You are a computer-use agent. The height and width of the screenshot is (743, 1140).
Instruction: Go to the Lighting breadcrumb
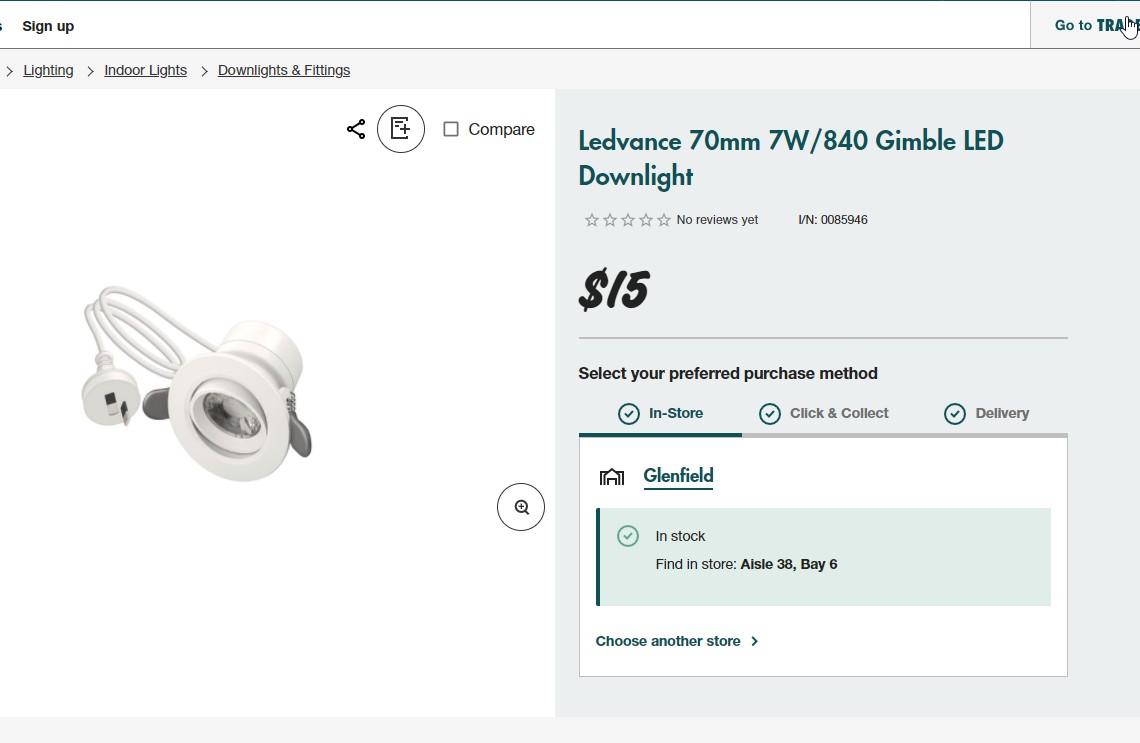pos(49,70)
